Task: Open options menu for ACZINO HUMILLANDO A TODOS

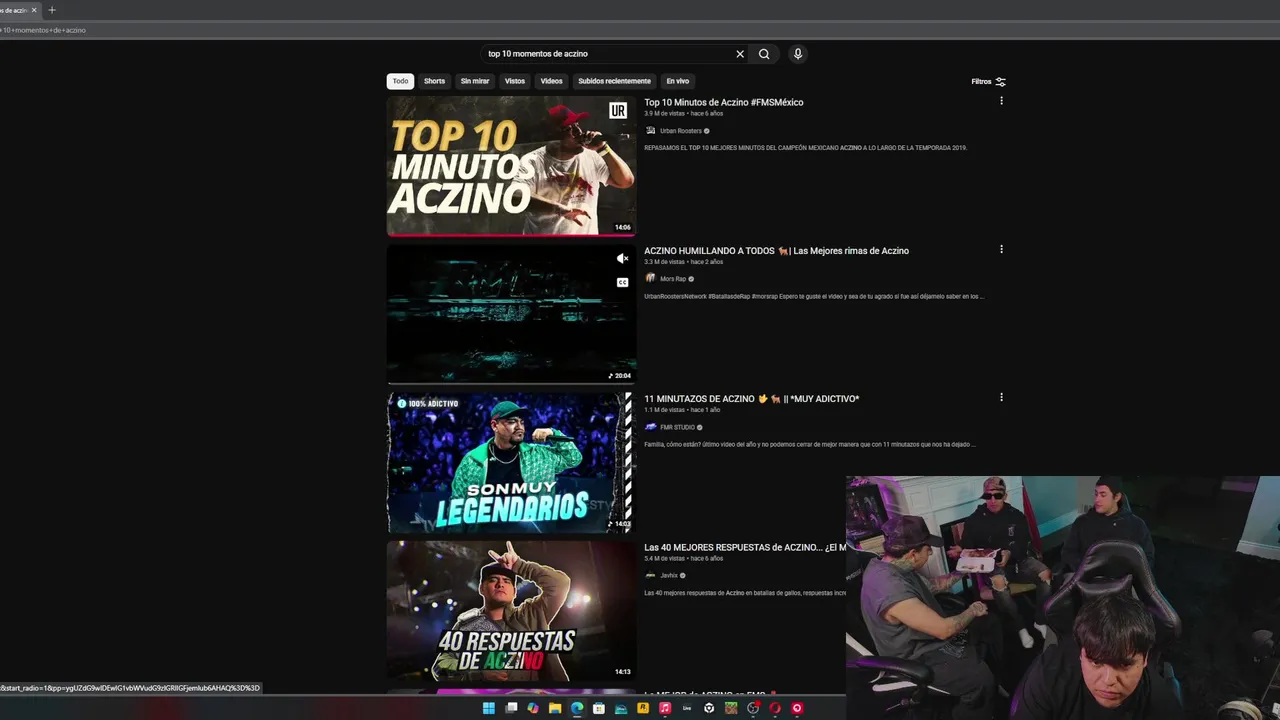Action: pyautogui.click(x=1001, y=249)
